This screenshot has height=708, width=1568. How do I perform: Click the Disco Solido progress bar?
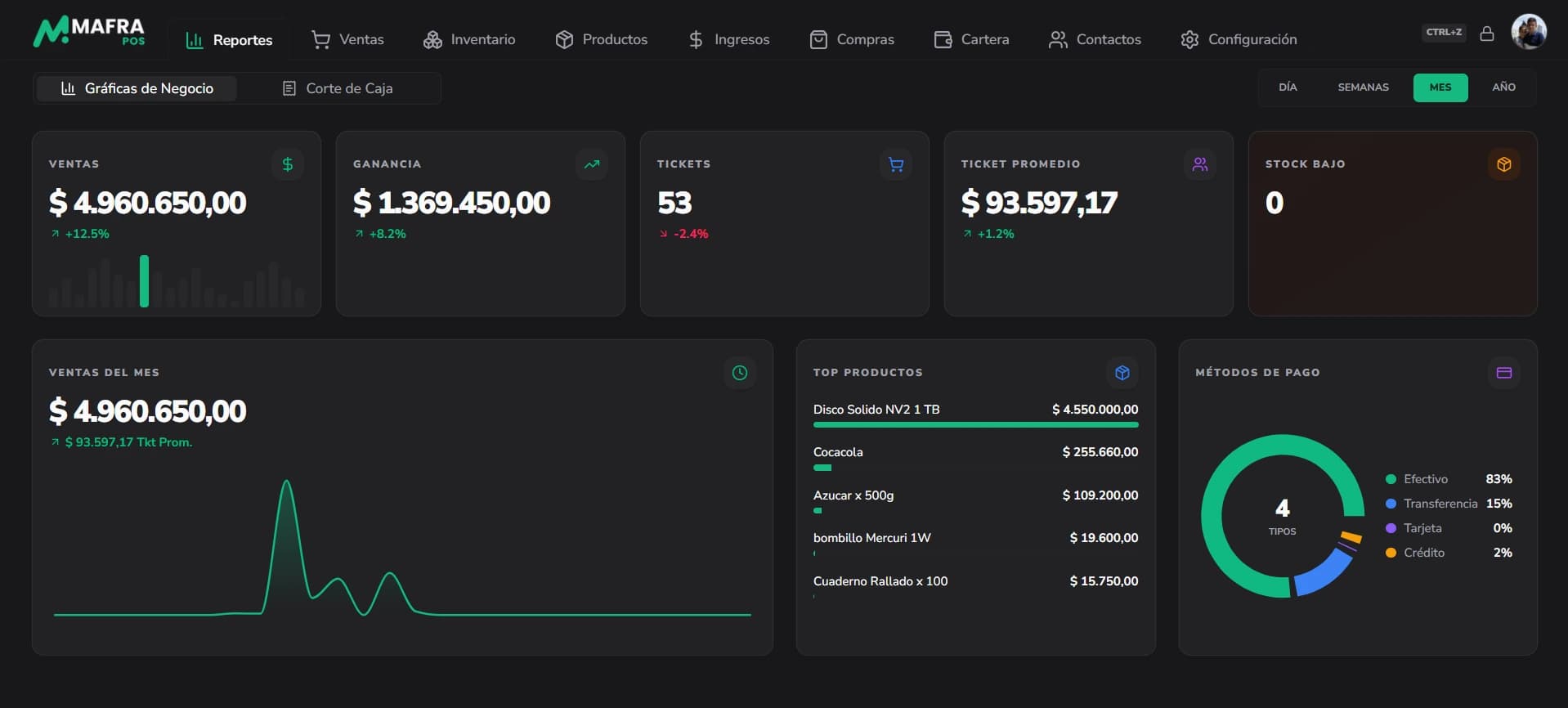(x=975, y=425)
